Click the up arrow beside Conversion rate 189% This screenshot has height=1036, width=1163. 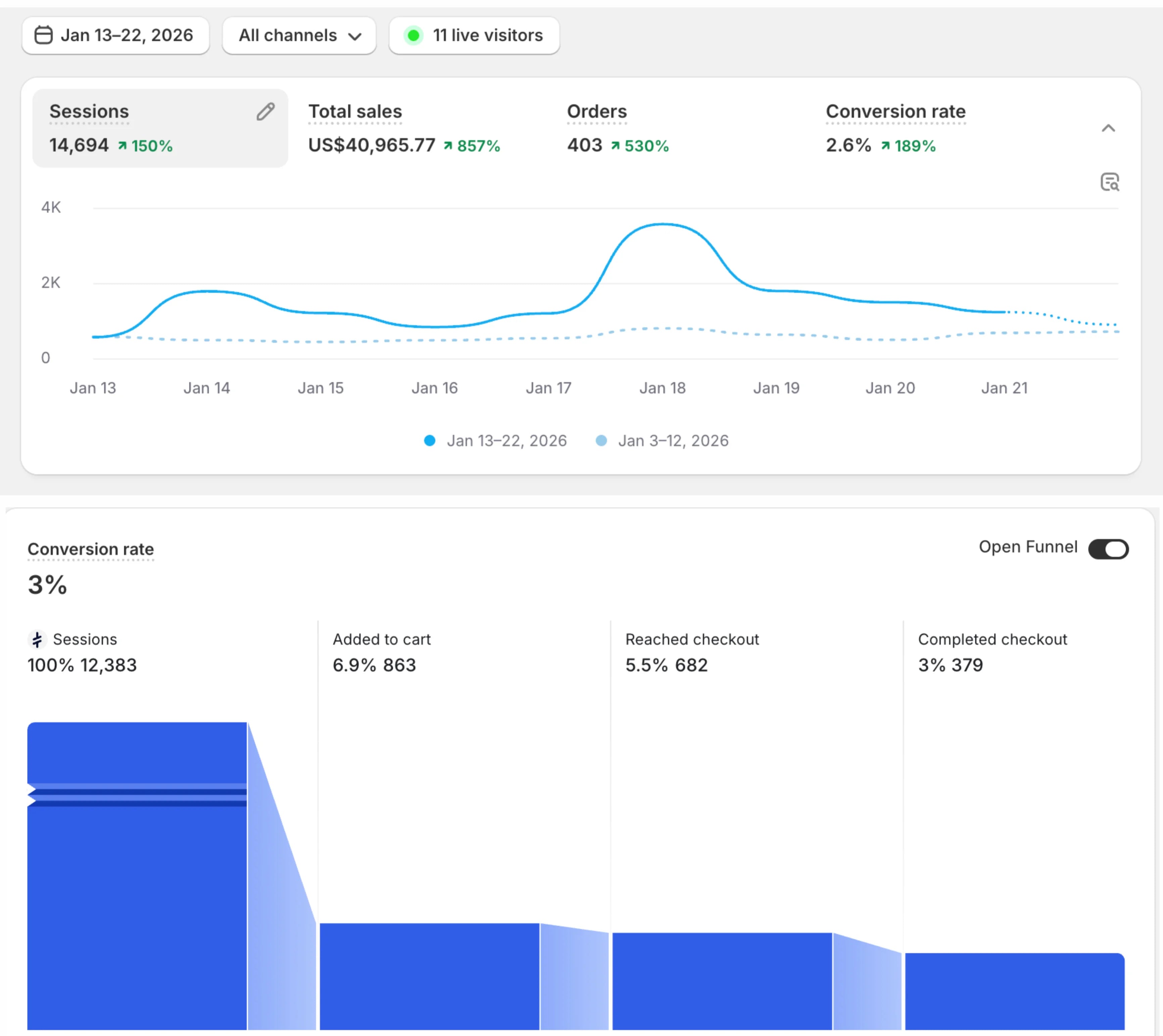pyautogui.click(x=885, y=146)
